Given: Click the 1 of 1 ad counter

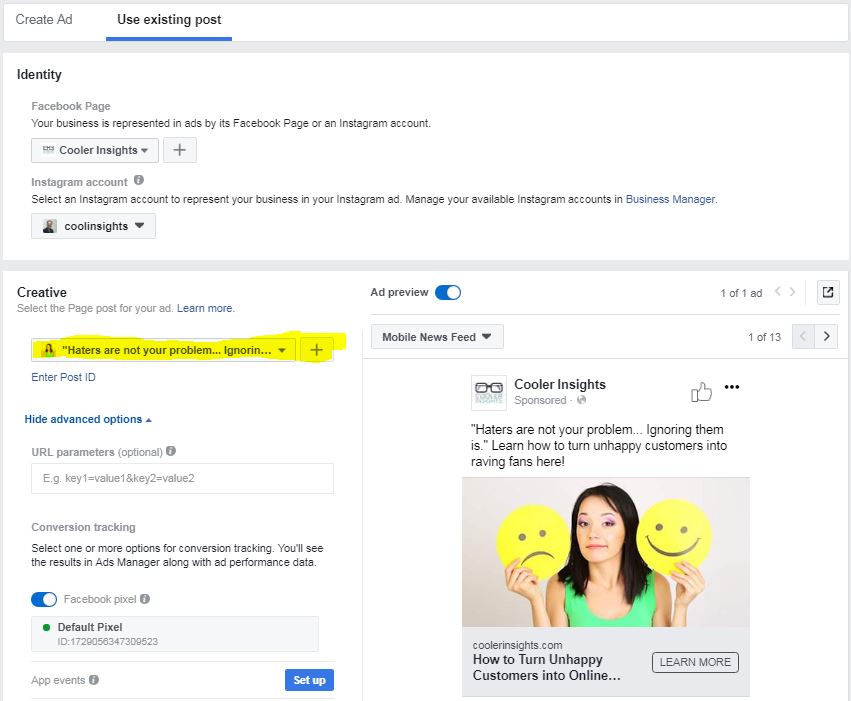Looking at the screenshot, I should tap(741, 293).
